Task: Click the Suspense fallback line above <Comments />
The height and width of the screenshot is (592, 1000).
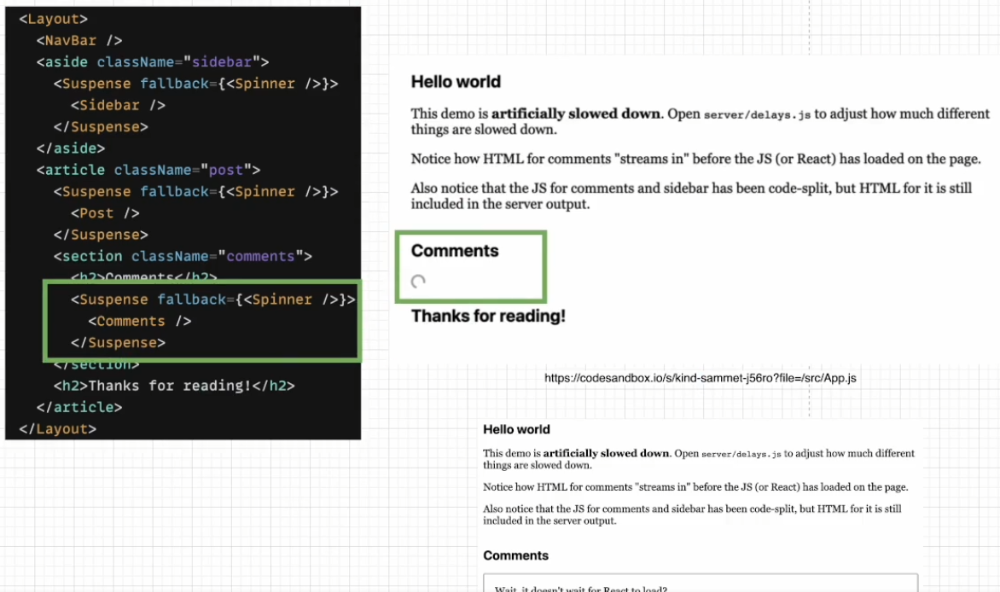Action: coord(213,300)
